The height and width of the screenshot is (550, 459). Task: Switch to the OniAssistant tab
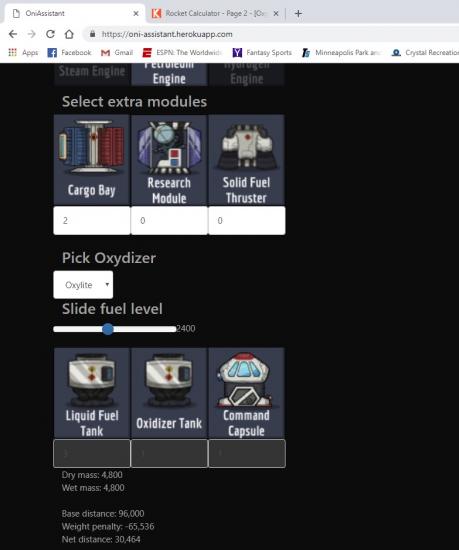coord(75,13)
